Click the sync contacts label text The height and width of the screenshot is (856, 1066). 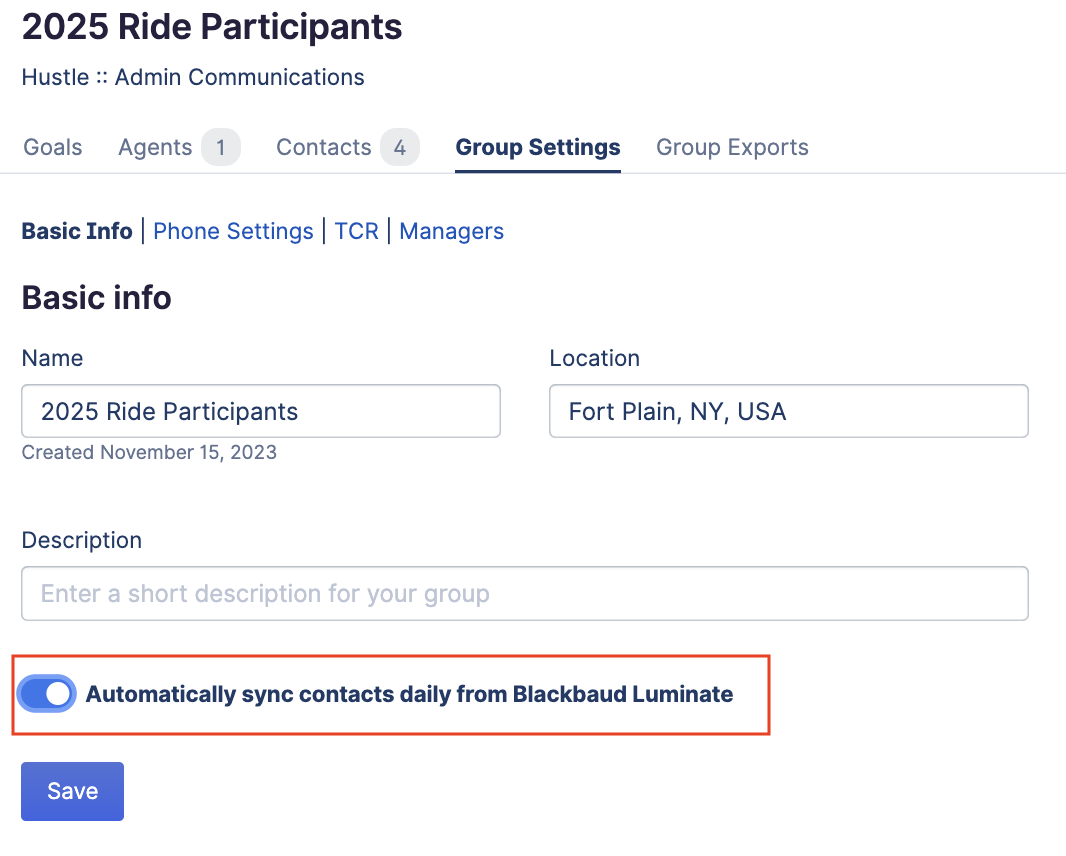[409, 694]
